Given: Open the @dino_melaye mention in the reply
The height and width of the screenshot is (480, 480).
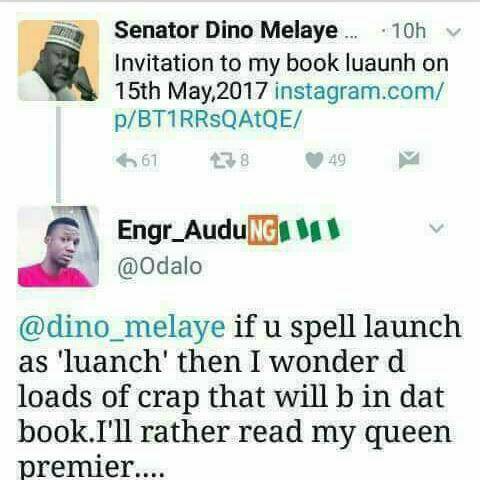Looking at the screenshot, I should coord(122,327).
